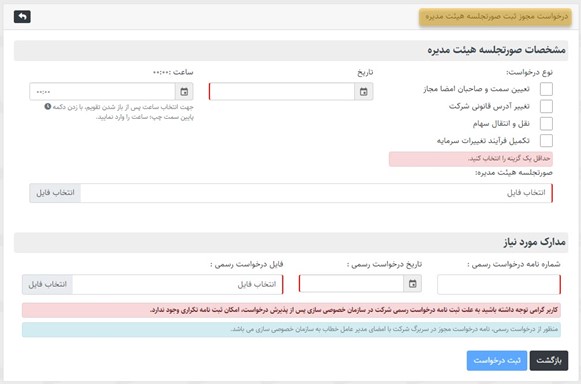Click the بازگشت button

[549, 360]
